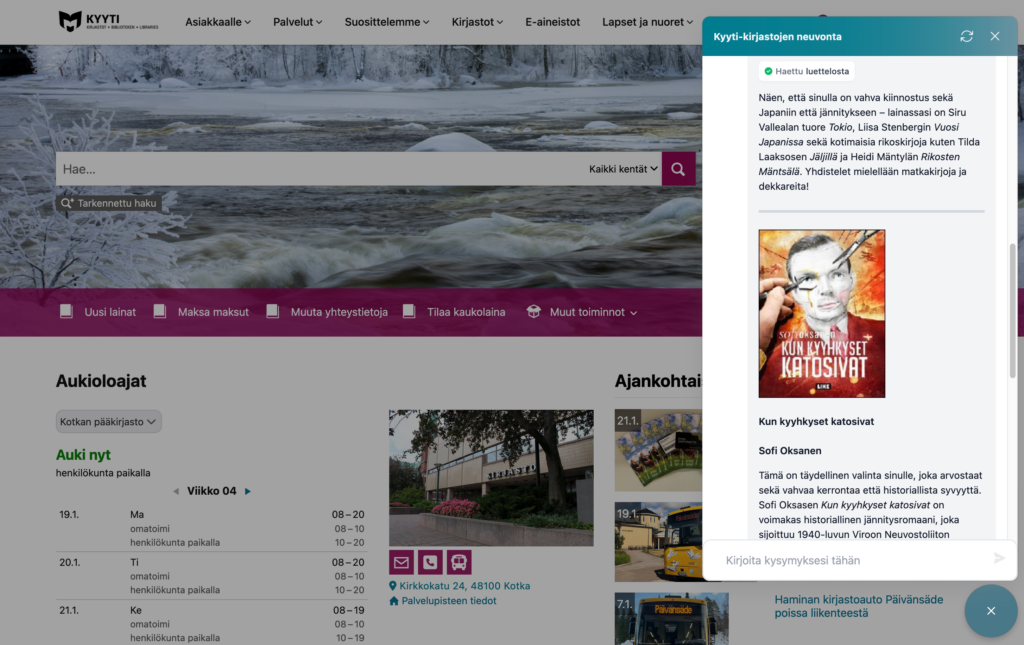Refresh the chat with the circular arrows icon
The width and height of the screenshot is (1024, 645).
click(966, 36)
